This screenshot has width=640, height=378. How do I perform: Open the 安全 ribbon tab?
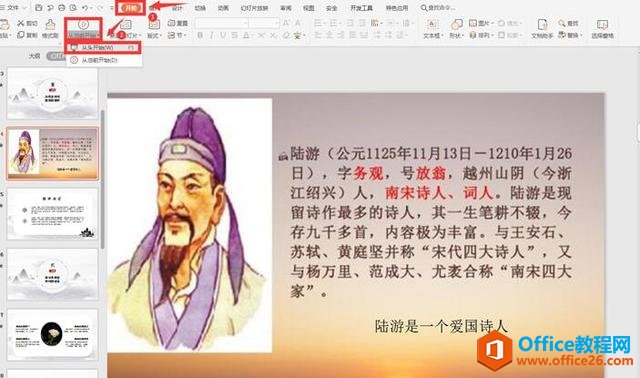click(332, 8)
